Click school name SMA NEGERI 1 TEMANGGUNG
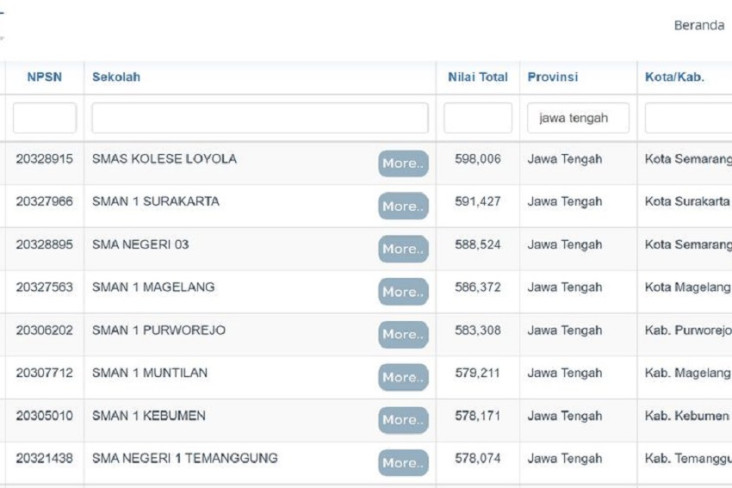The height and width of the screenshot is (488, 732). point(185,458)
